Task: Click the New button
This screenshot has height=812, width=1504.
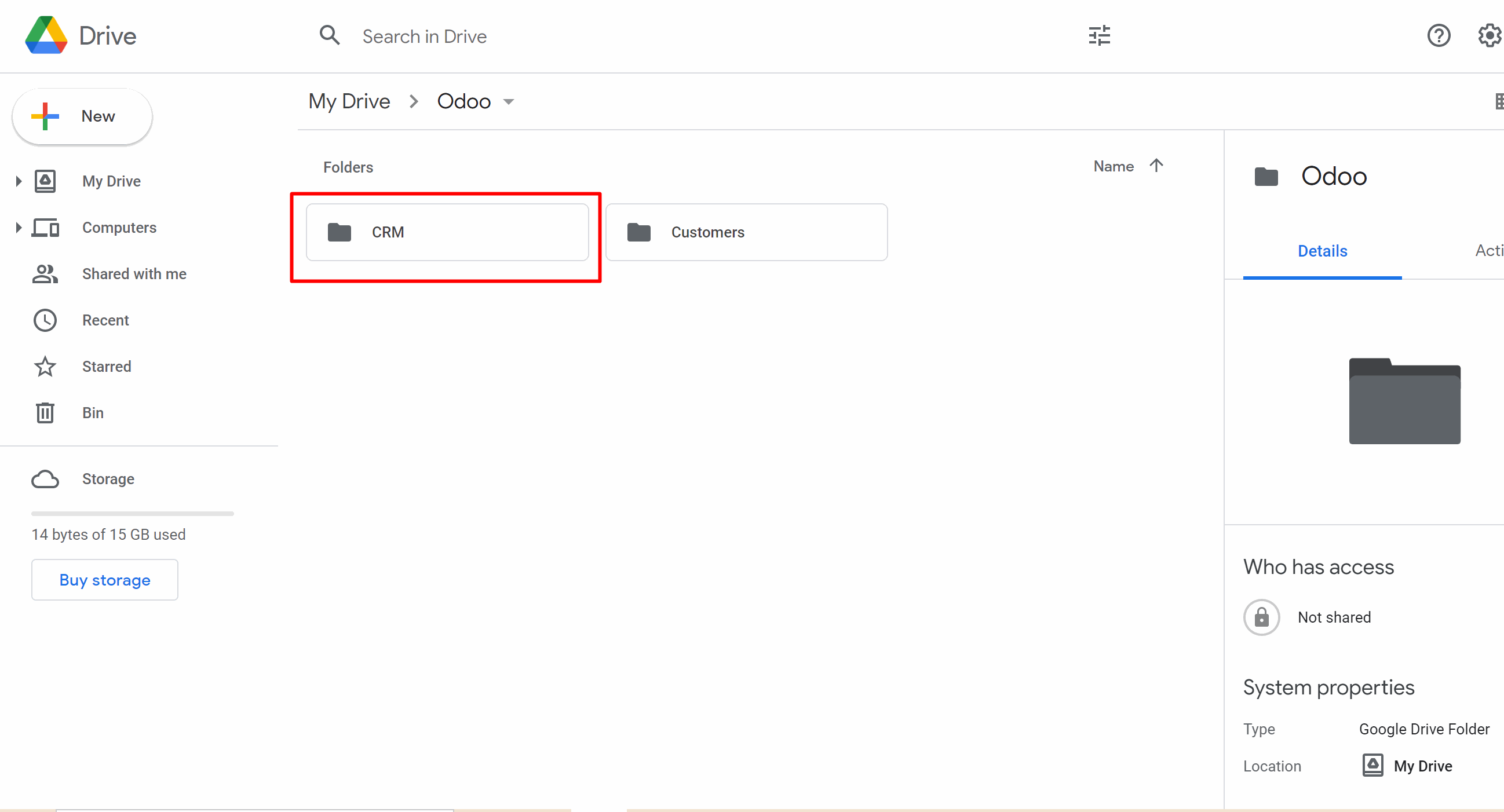Action: (x=82, y=116)
